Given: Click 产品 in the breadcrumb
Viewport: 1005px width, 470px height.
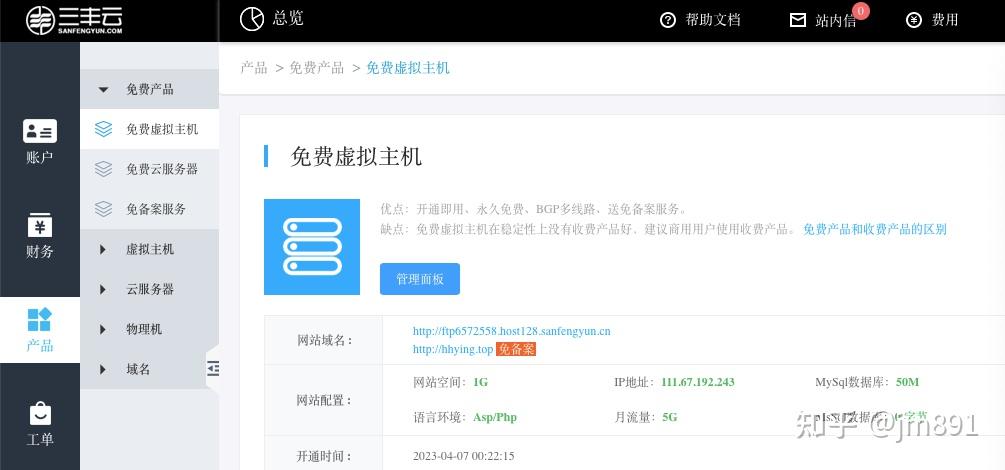Looking at the screenshot, I should (254, 68).
